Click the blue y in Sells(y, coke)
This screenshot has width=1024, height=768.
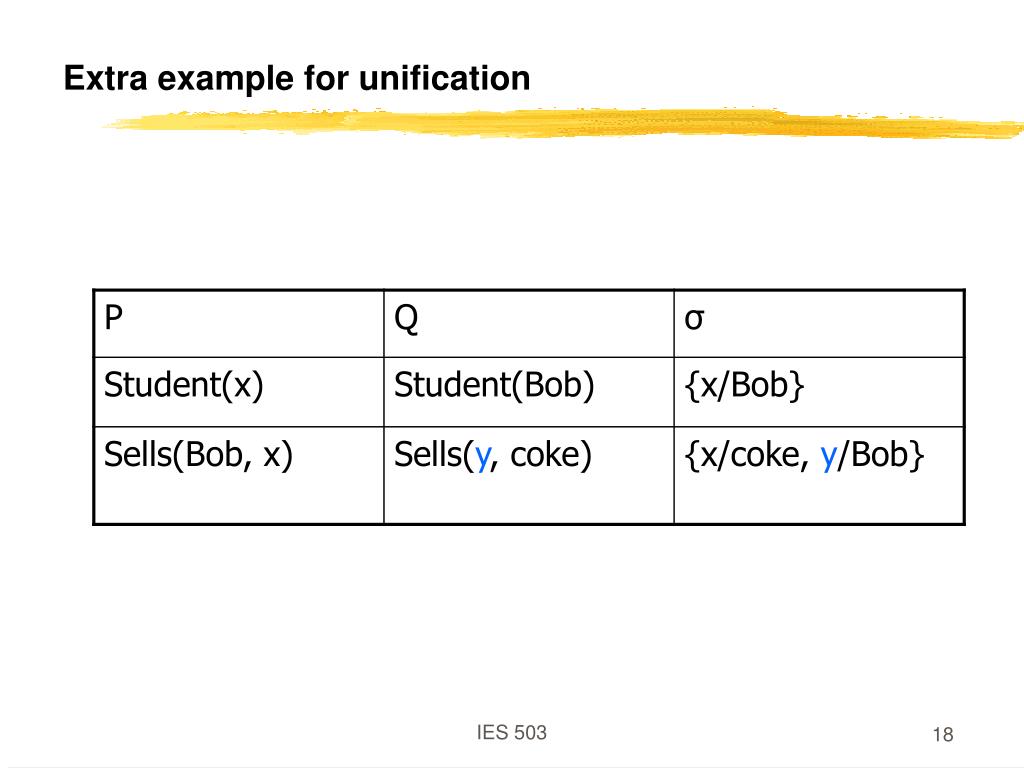pyautogui.click(x=483, y=456)
